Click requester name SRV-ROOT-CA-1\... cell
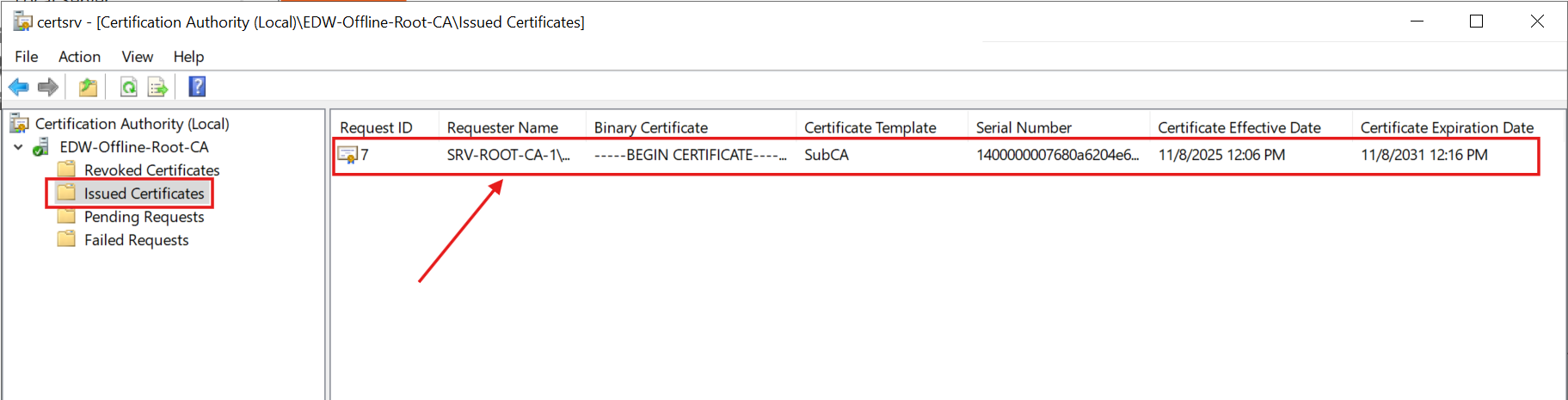The height and width of the screenshot is (400, 1568). pyautogui.click(x=508, y=155)
